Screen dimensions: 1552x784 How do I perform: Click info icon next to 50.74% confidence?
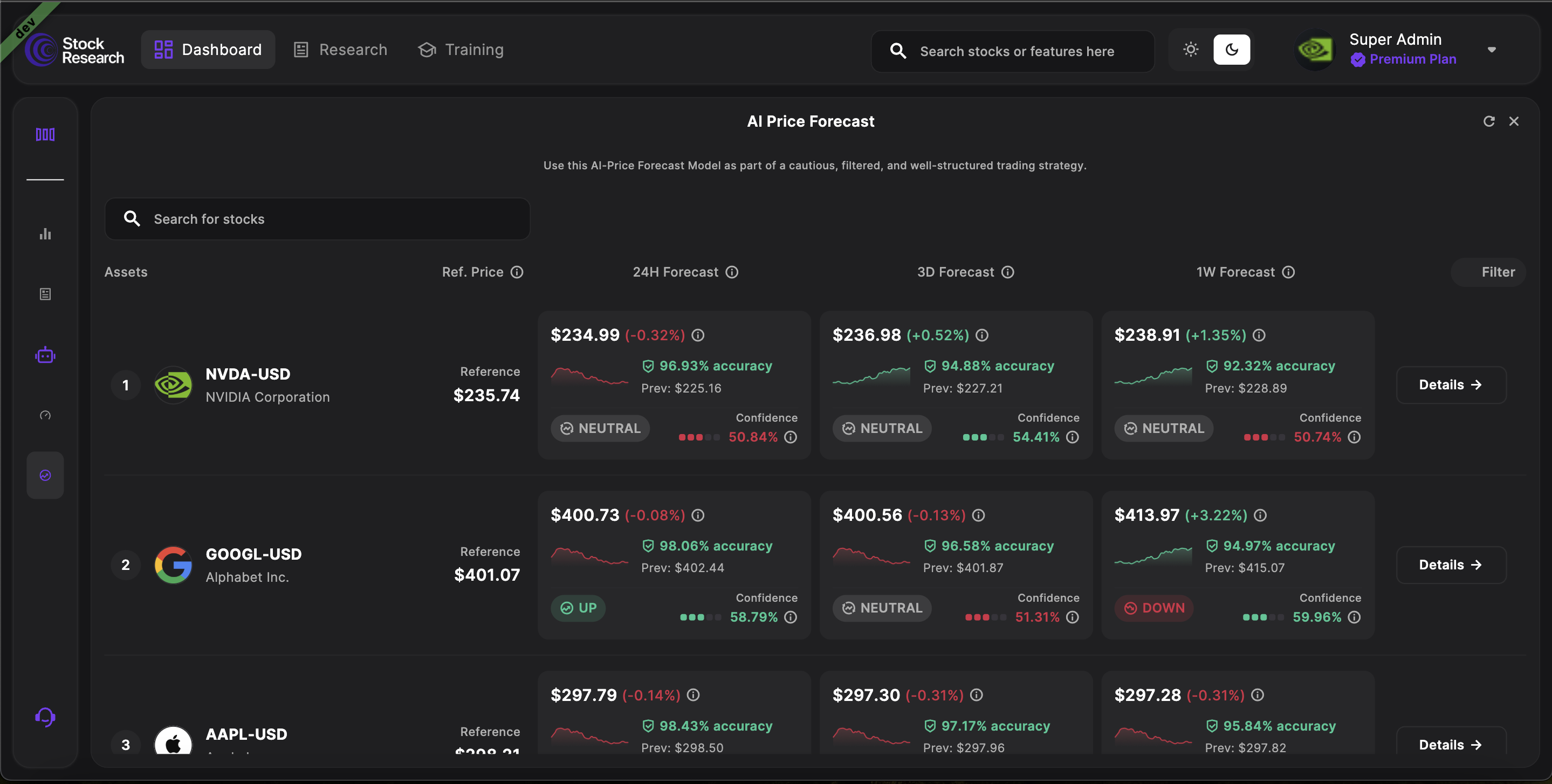(1355, 437)
